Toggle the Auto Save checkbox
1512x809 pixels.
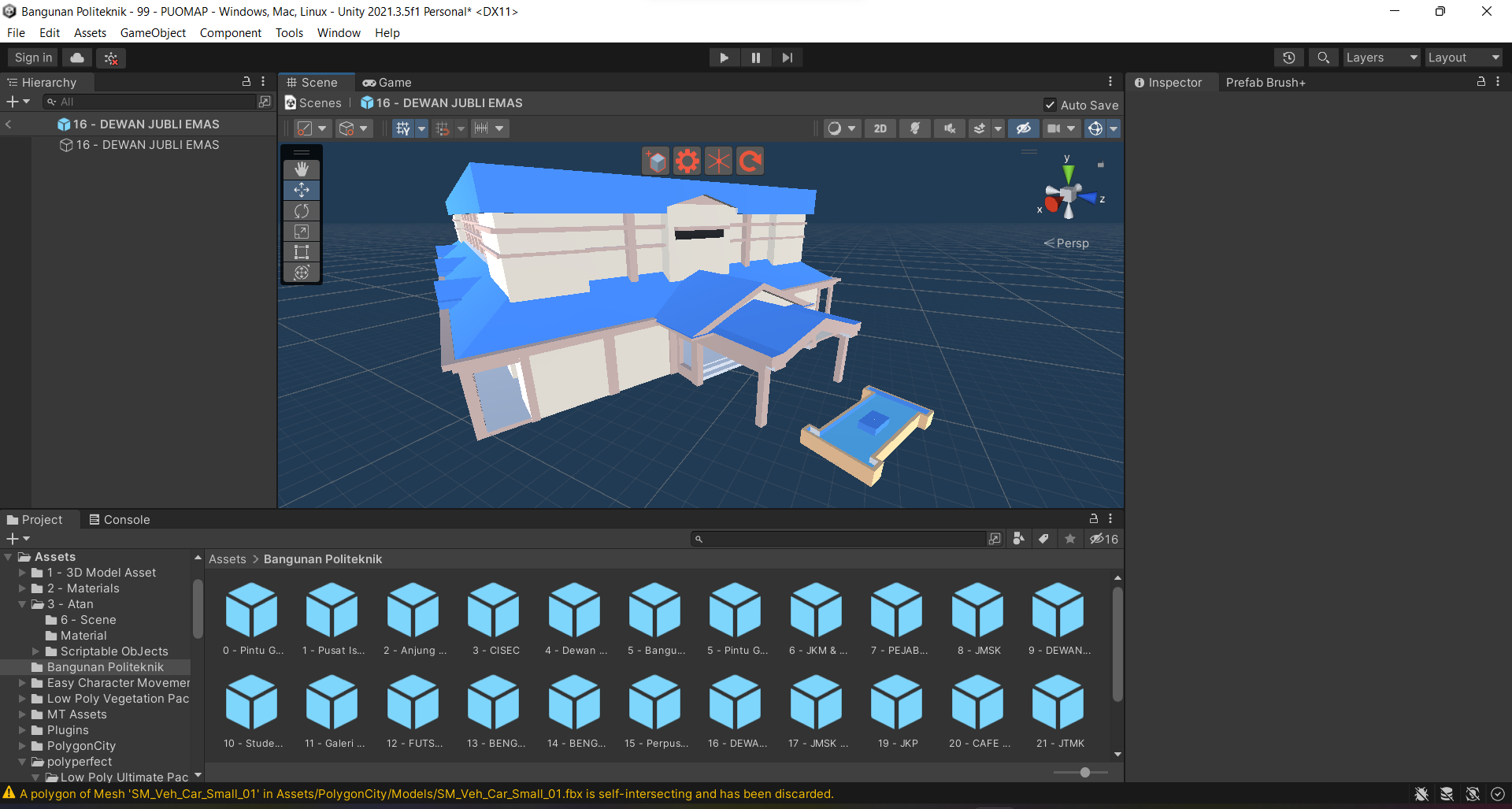1050,105
